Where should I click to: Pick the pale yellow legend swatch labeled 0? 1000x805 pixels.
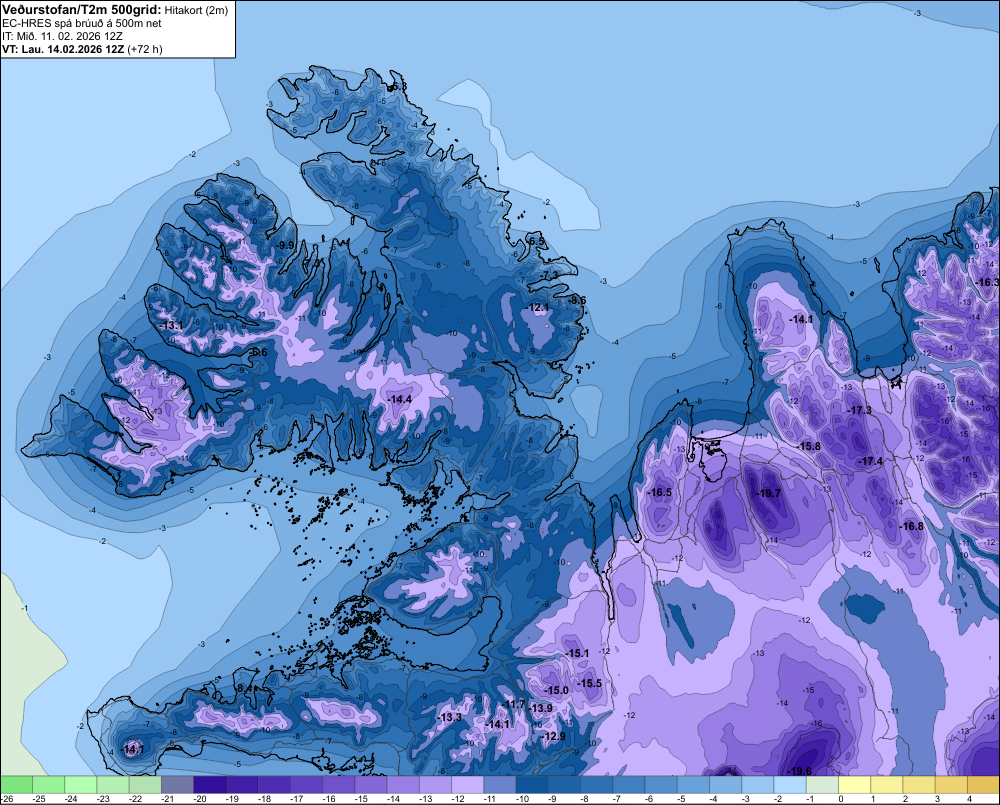click(x=854, y=784)
